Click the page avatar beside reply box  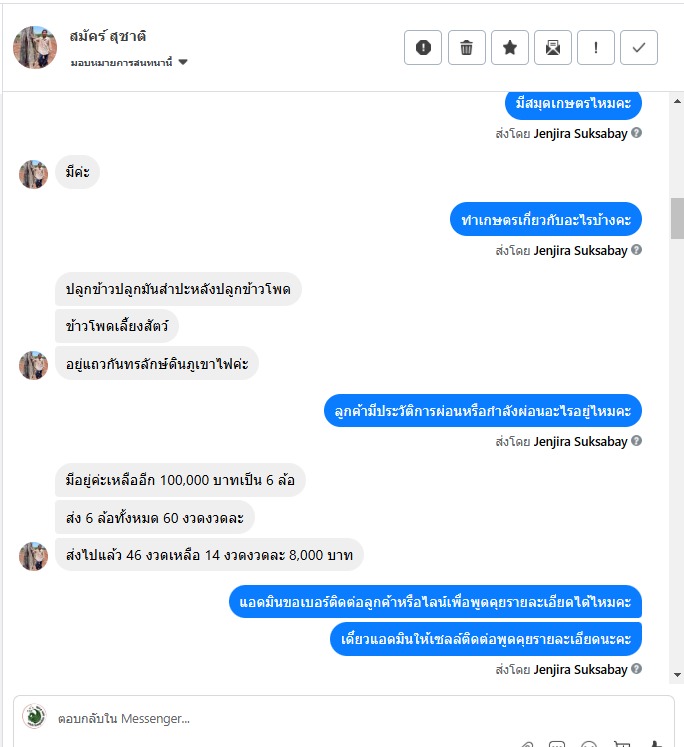click(x=34, y=716)
